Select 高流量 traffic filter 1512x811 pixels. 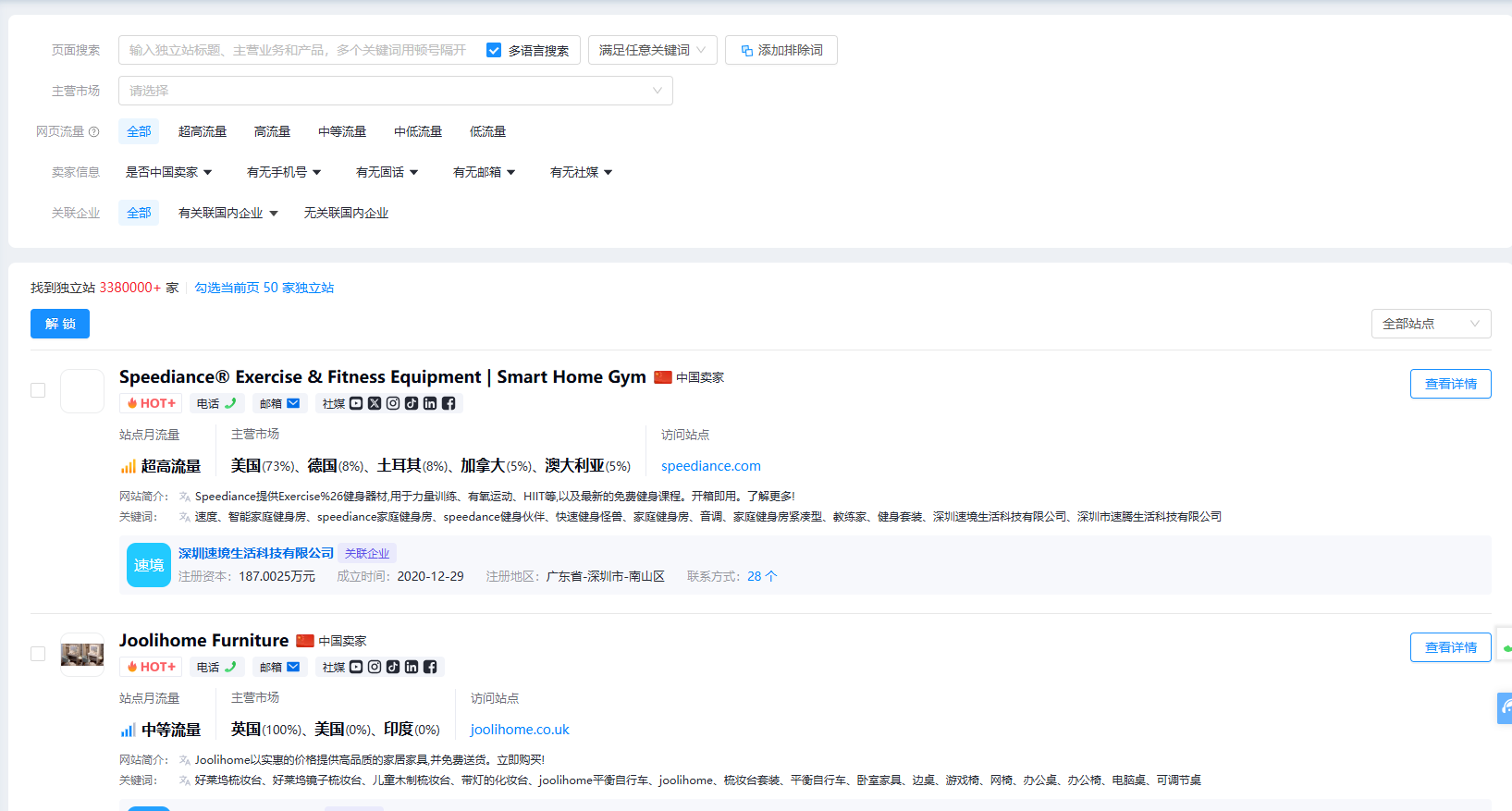coord(273,131)
